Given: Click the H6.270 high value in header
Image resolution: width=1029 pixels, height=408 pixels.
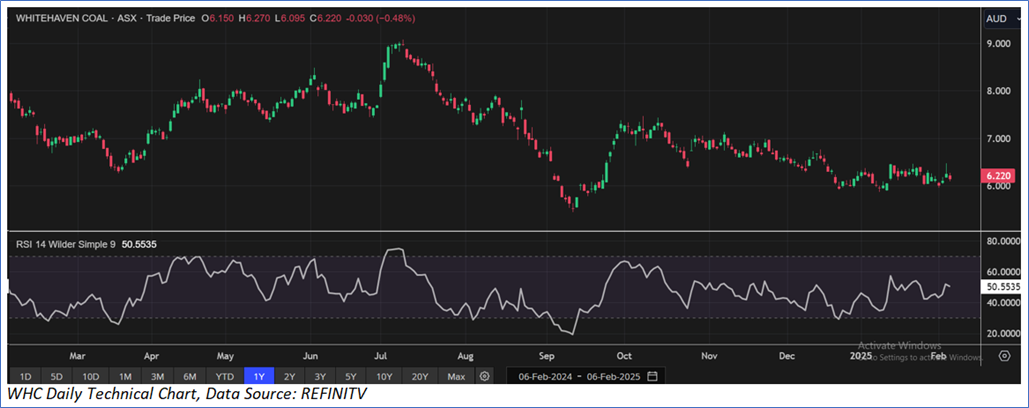Looking at the screenshot, I should tap(256, 18).
